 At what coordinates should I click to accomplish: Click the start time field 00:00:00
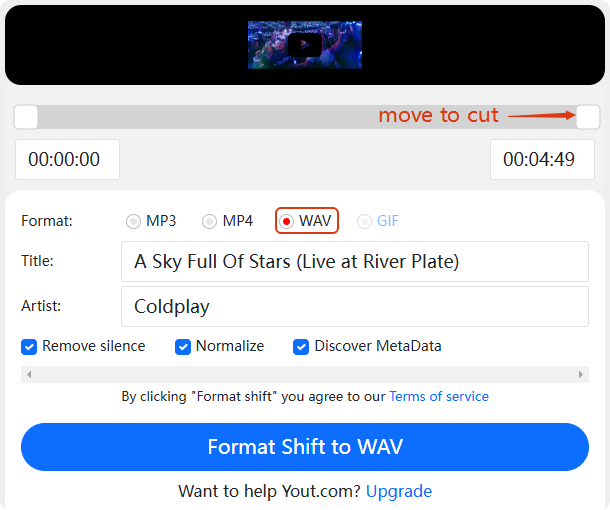67,160
